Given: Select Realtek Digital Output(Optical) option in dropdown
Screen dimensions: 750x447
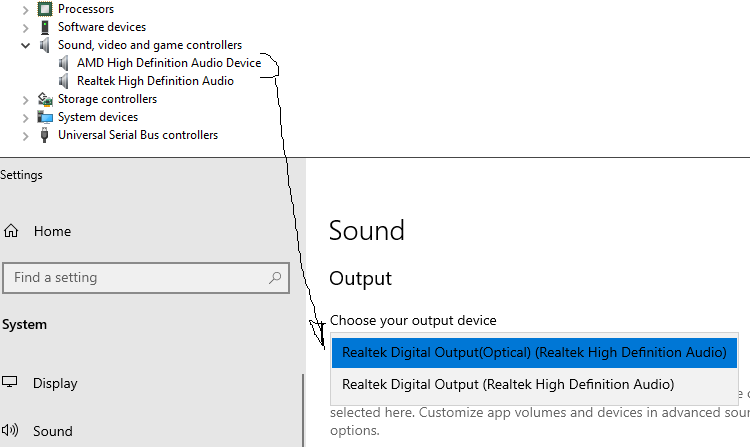Looking at the screenshot, I should [x=534, y=353].
